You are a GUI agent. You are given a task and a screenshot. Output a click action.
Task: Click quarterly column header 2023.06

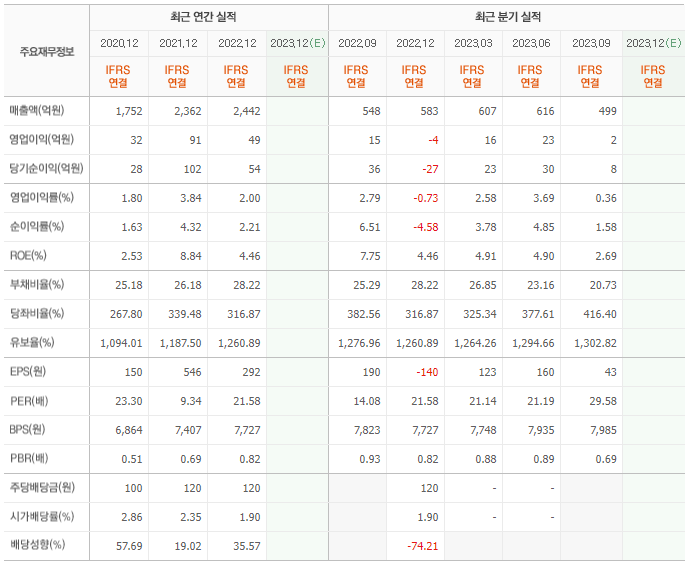tap(531, 43)
